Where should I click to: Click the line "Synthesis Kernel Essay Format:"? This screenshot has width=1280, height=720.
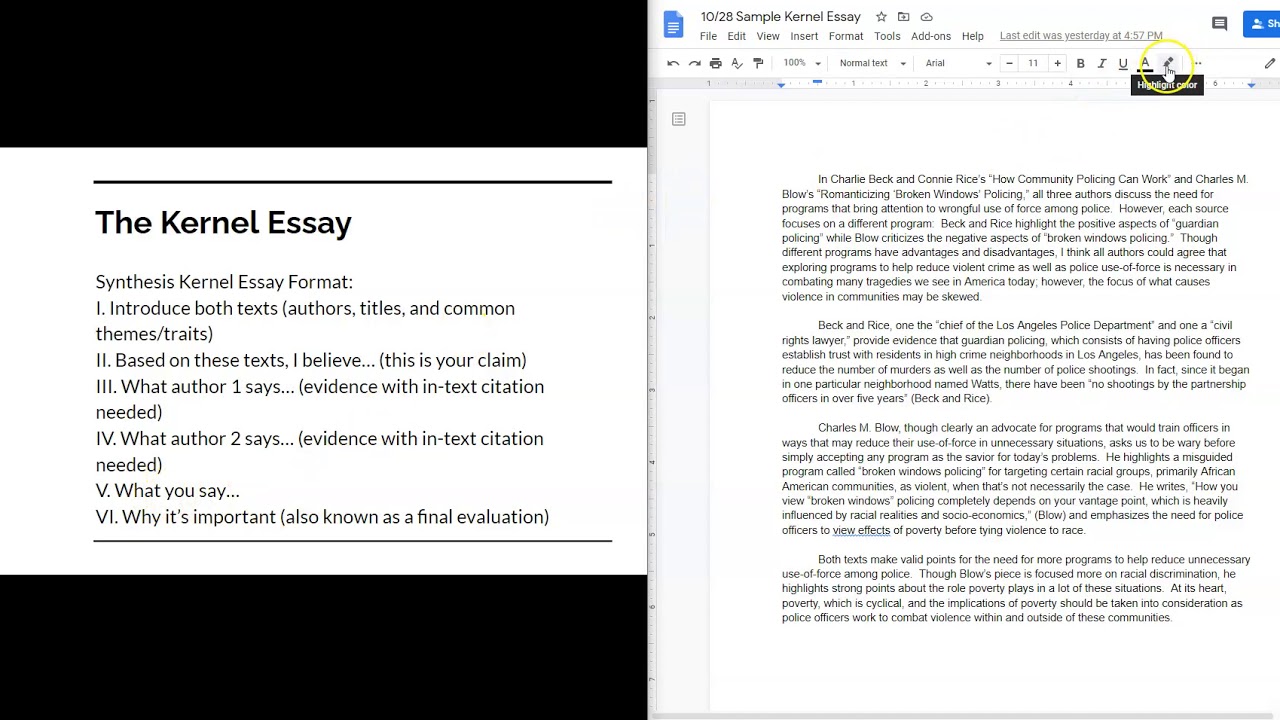pos(224,282)
